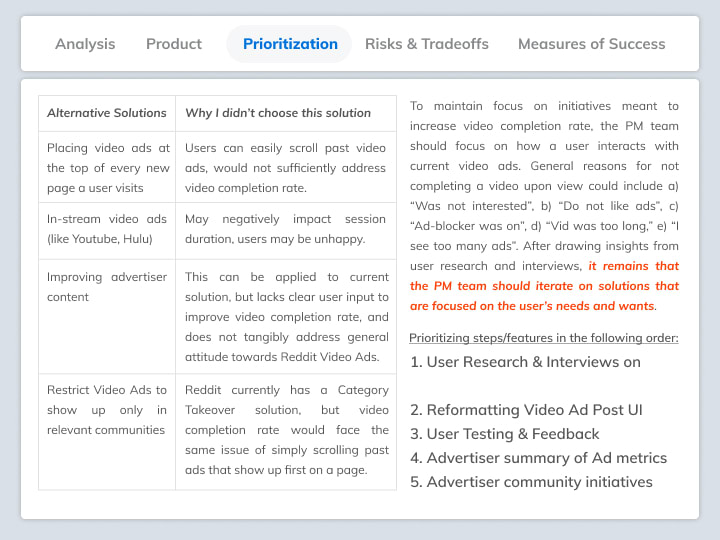Go to Measures of Success tab

[591, 44]
